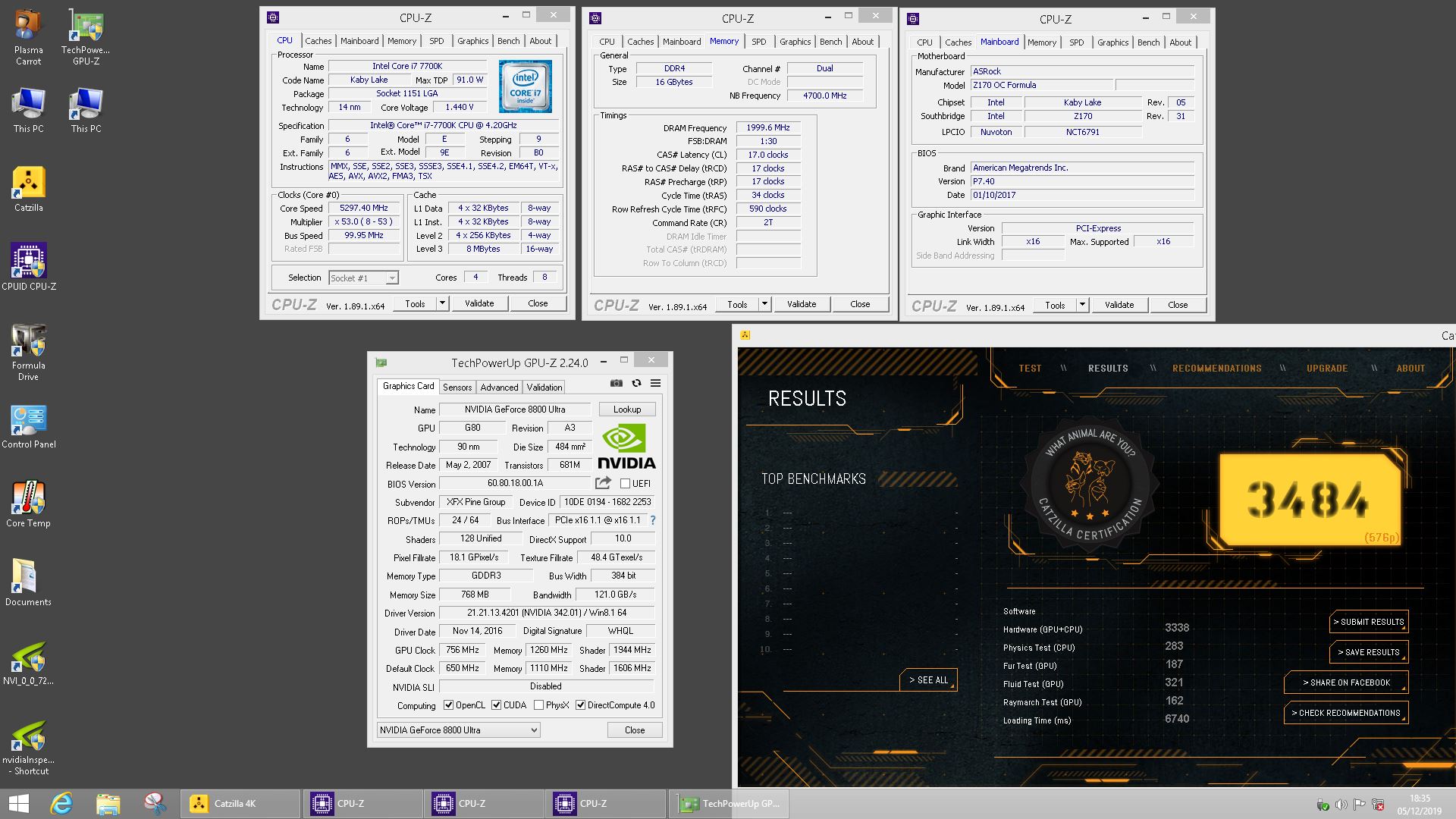This screenshot has height=819, width=1456.
Task: Switch to Caches tab in first CPU-Z window
Action: [318, 41]
